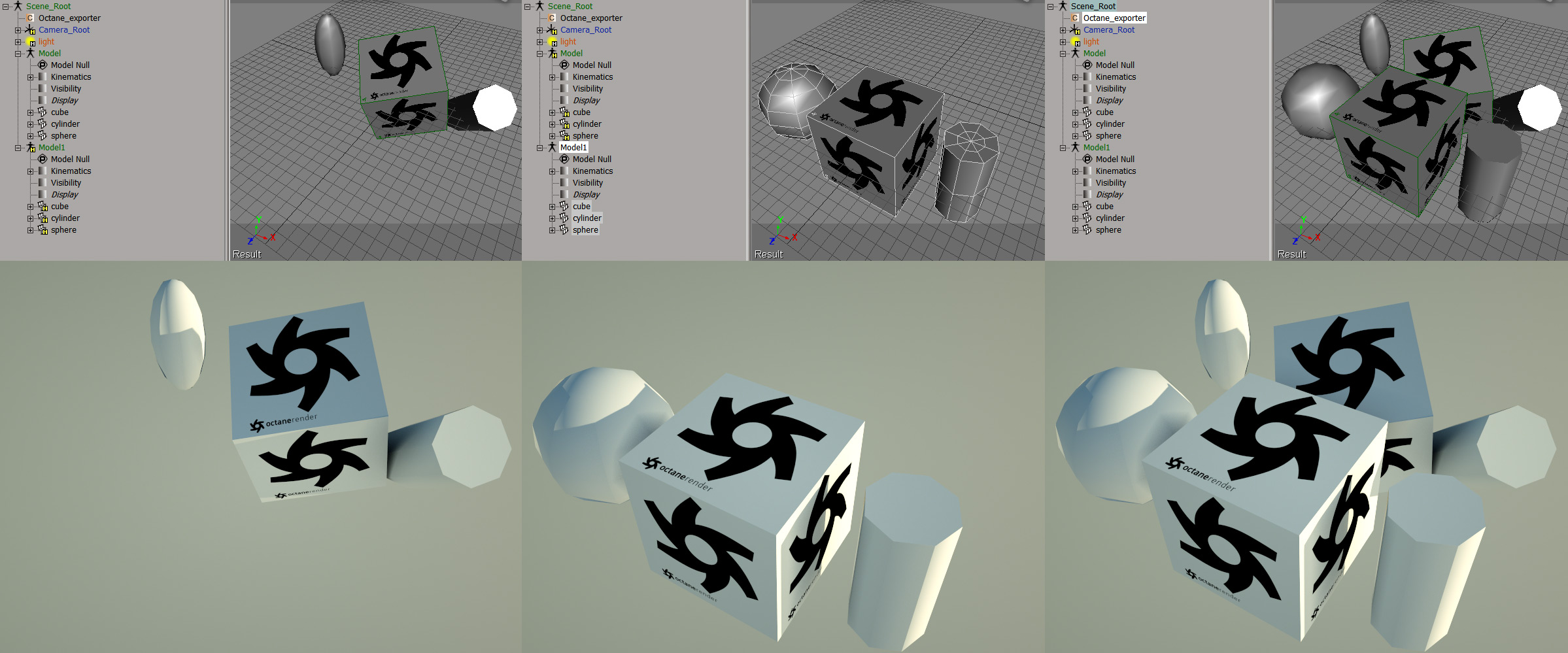The height and width of the screenshot is (653, 1568).
Task: Click the sphere icon under Model in the middle panel
Action: pyautogui.click(x=564, y=136)
